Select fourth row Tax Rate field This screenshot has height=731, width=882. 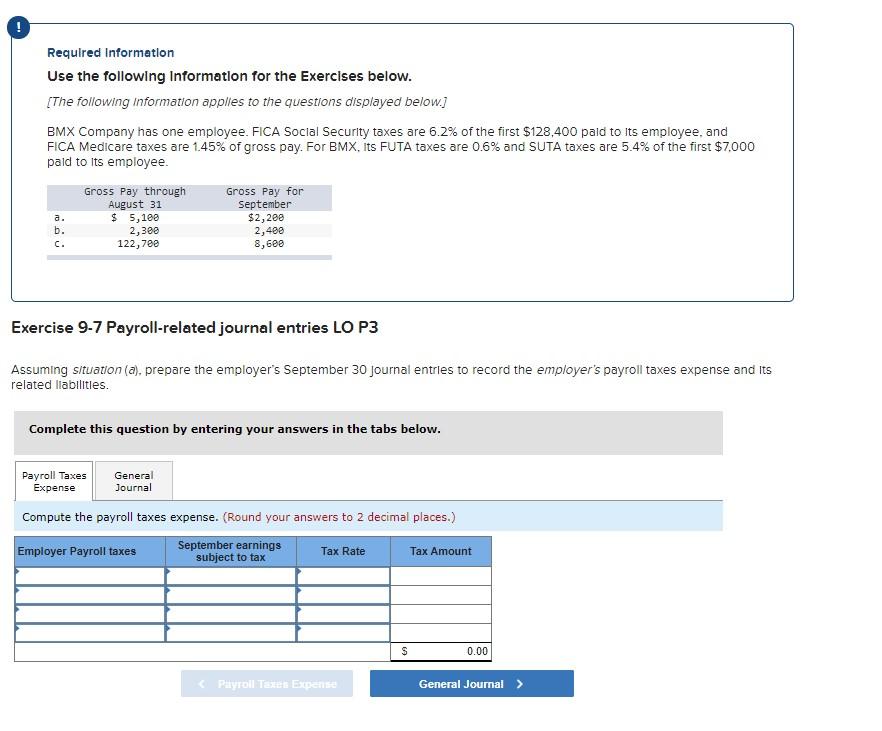point(343,633)
